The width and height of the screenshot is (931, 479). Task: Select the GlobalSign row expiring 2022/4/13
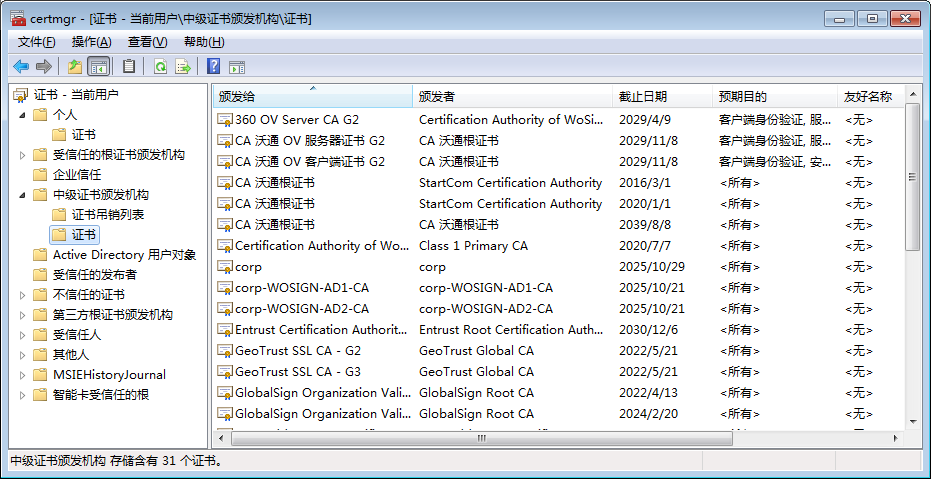(x=558, y=393)
